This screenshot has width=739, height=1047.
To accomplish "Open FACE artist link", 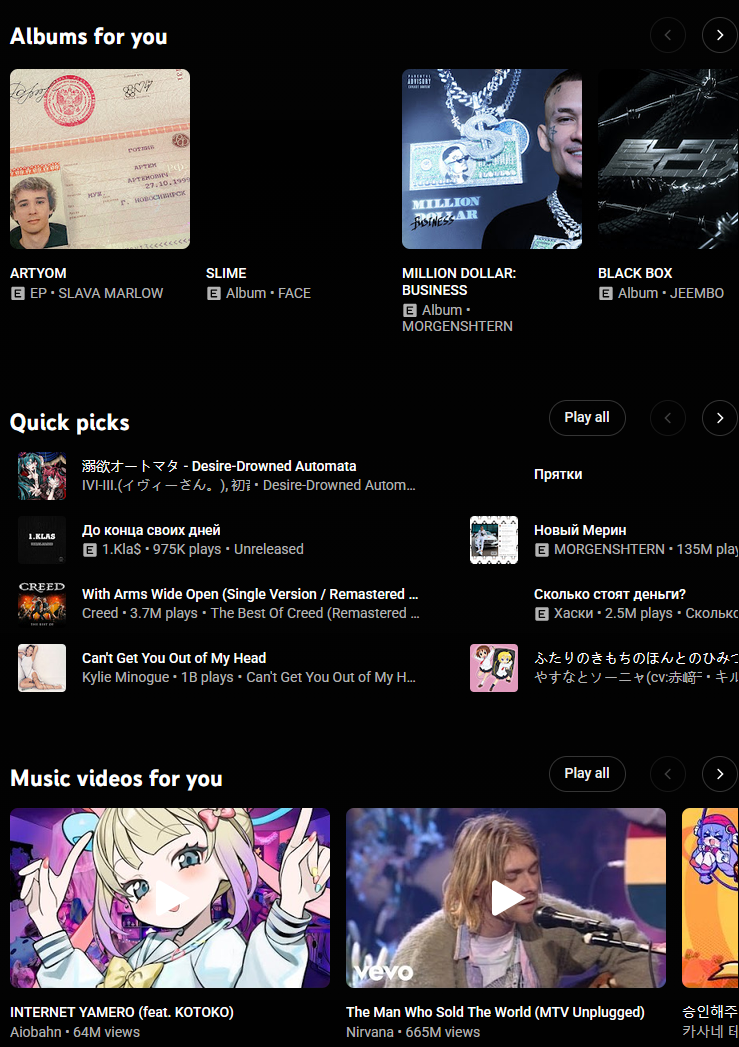I will click(x=294, y=293).
